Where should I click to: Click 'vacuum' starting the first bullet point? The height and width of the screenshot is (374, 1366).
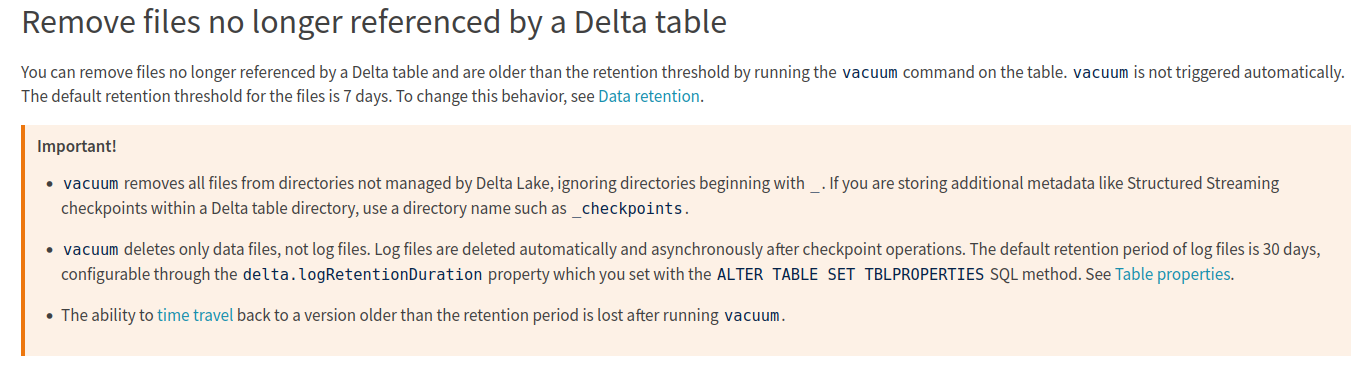pos(91,184)
